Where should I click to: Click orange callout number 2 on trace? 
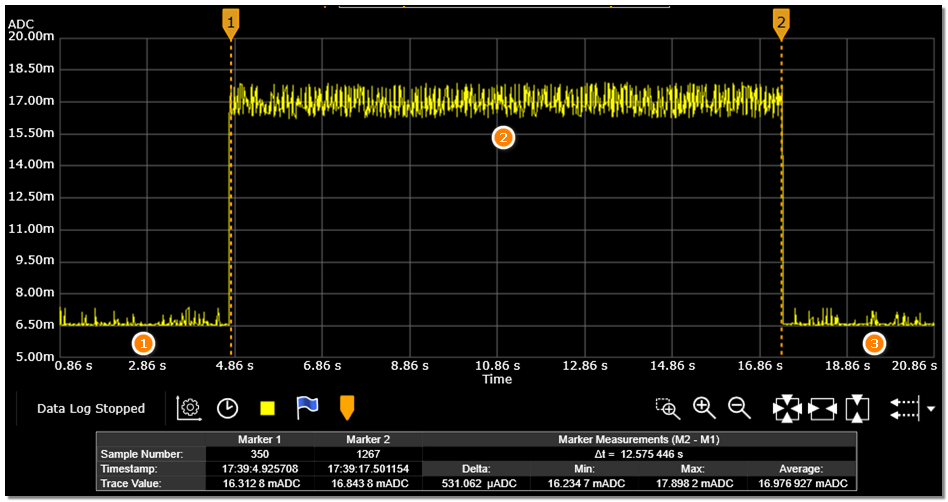(503, 138)
